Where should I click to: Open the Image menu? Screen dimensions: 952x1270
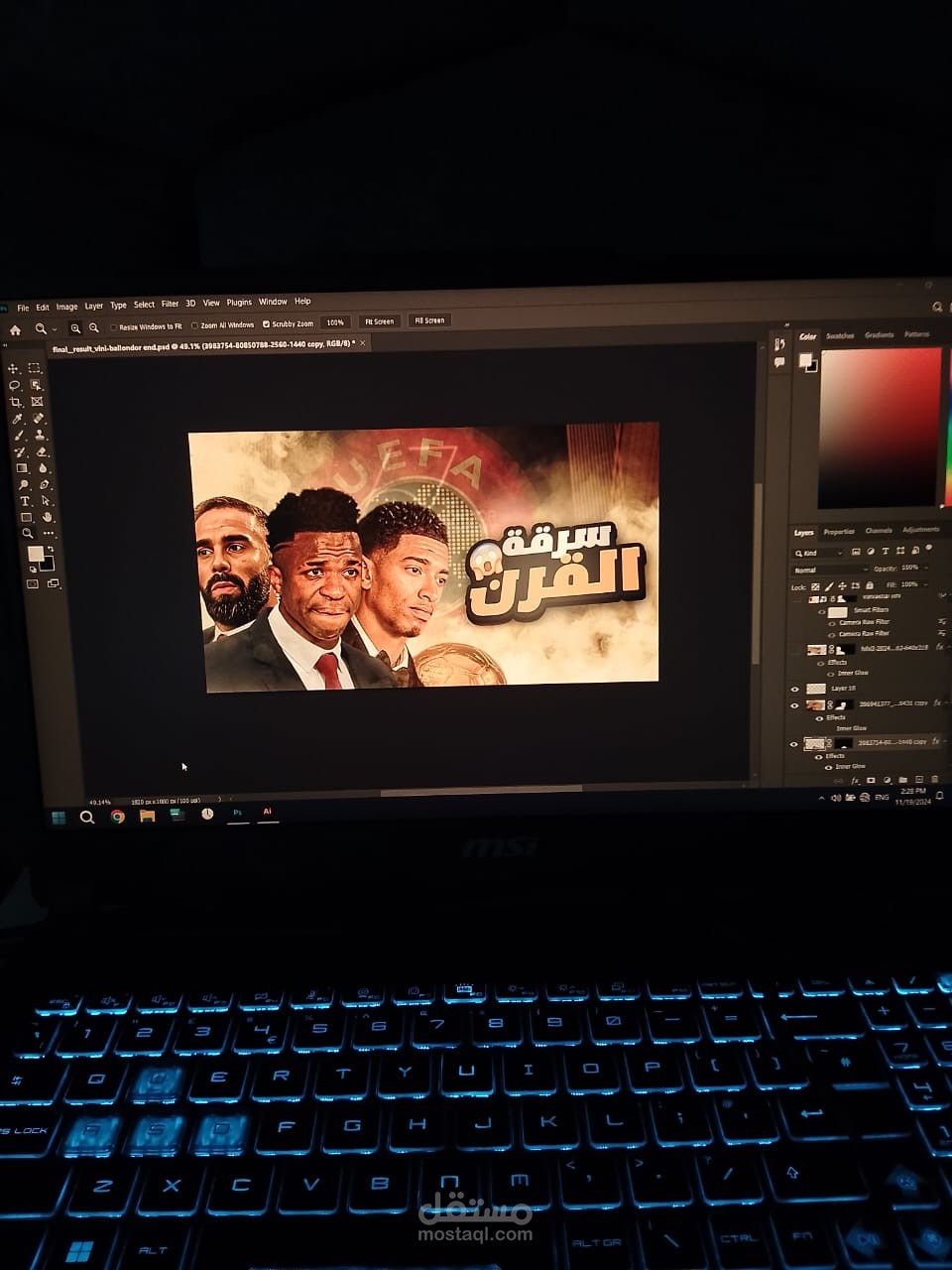[66, 307]
